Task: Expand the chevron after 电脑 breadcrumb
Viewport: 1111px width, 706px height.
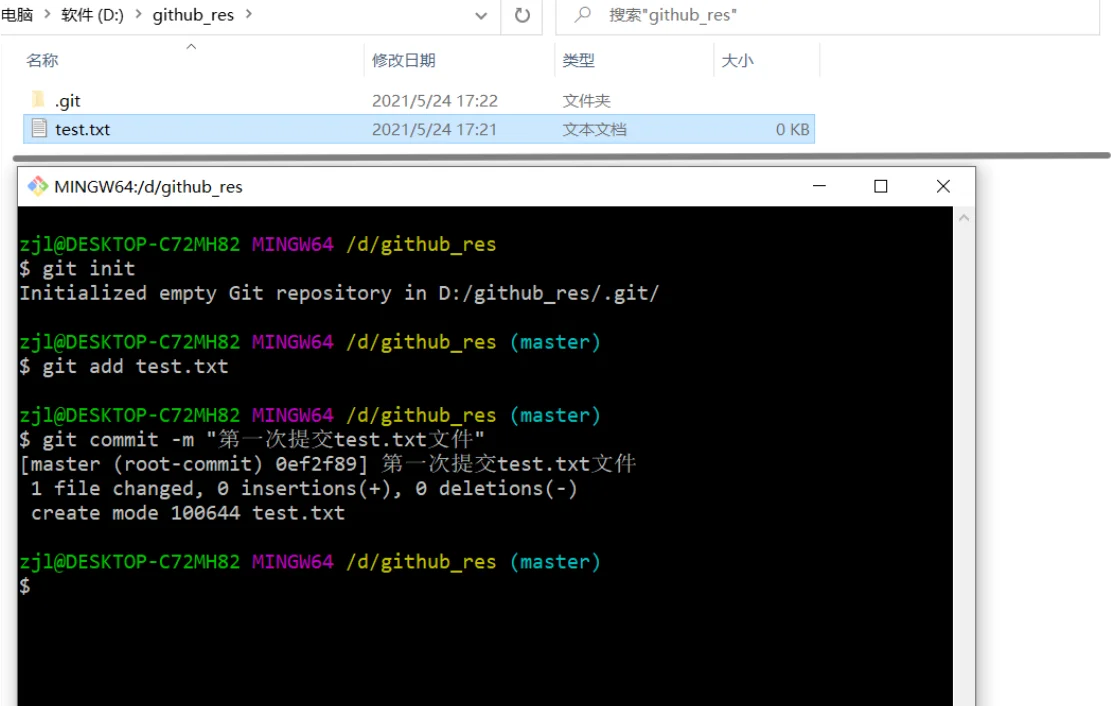Action: click(x=47, y=16)
